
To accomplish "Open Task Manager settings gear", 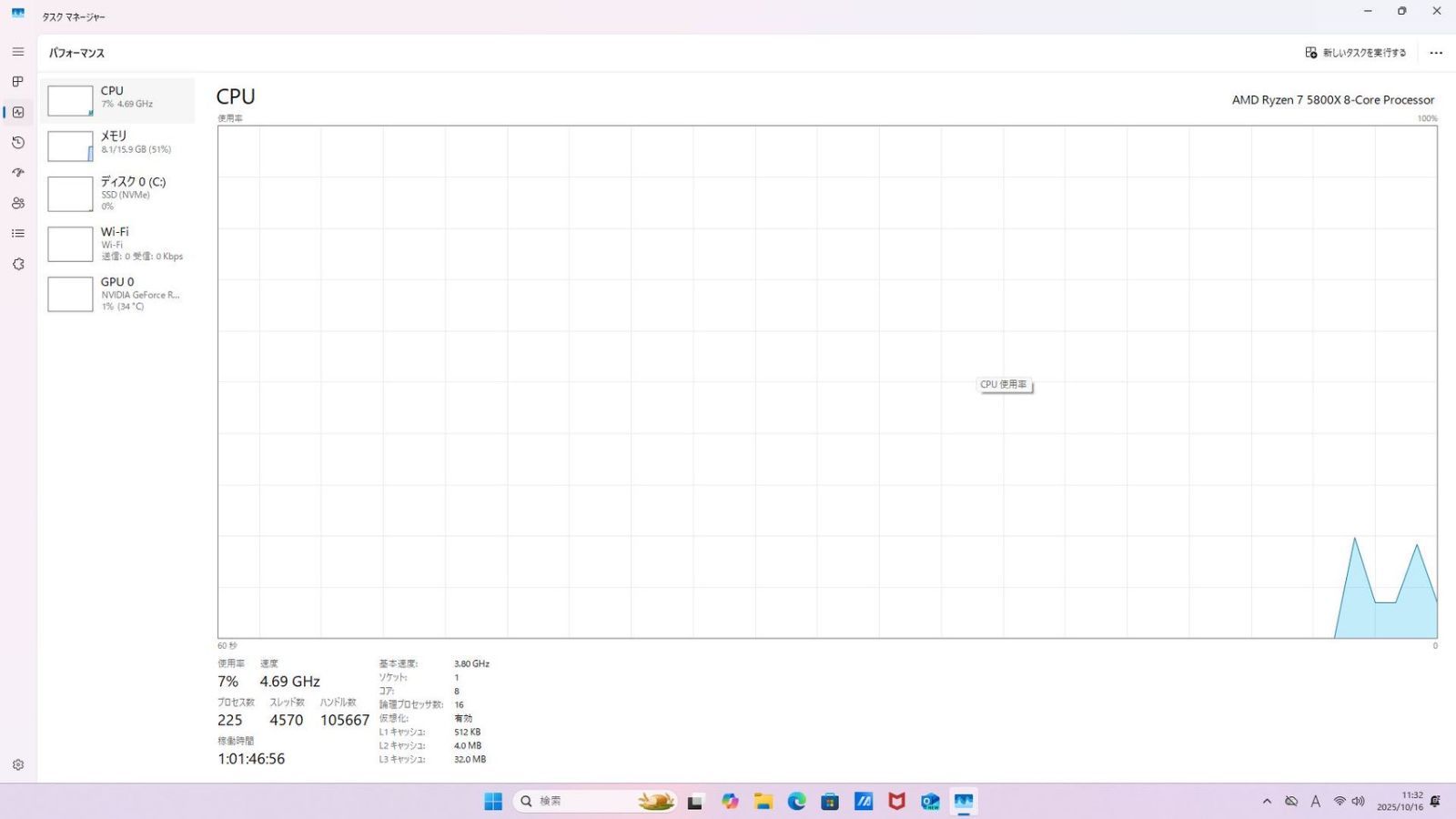I will pos(17,765).
